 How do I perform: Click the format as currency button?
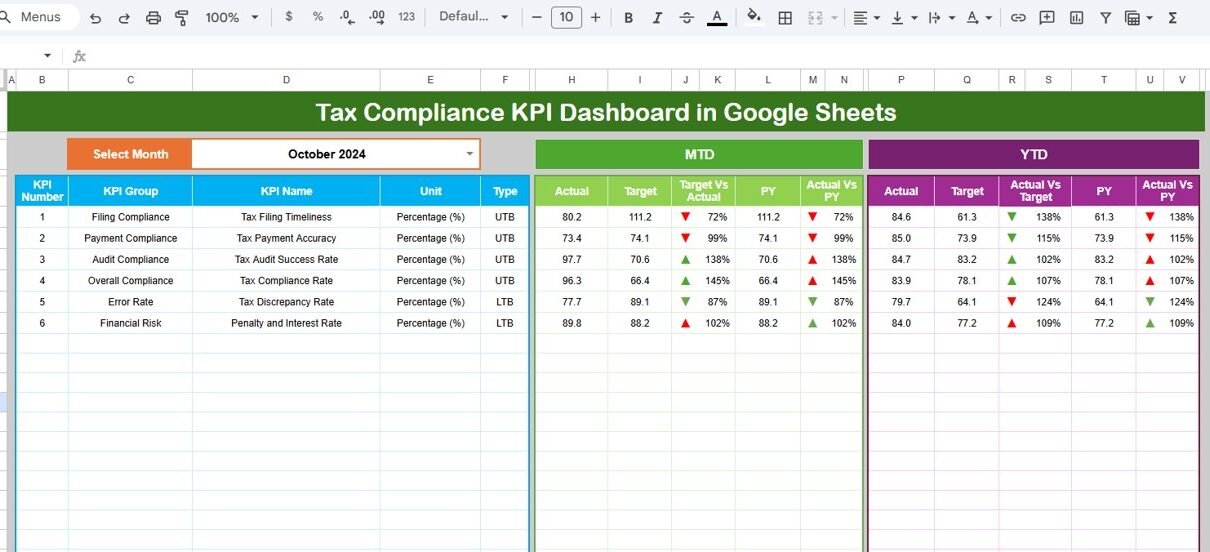pos(289,18)
